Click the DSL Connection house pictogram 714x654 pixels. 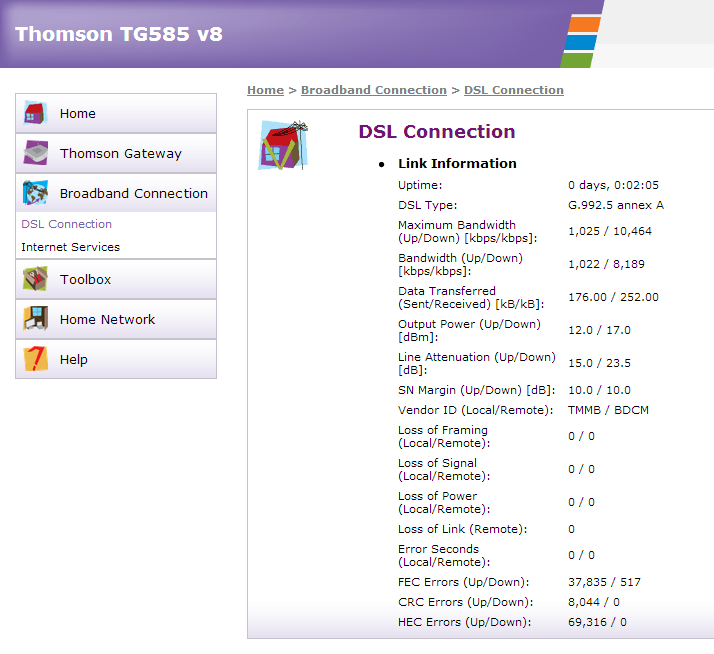[x=283, y=145]
